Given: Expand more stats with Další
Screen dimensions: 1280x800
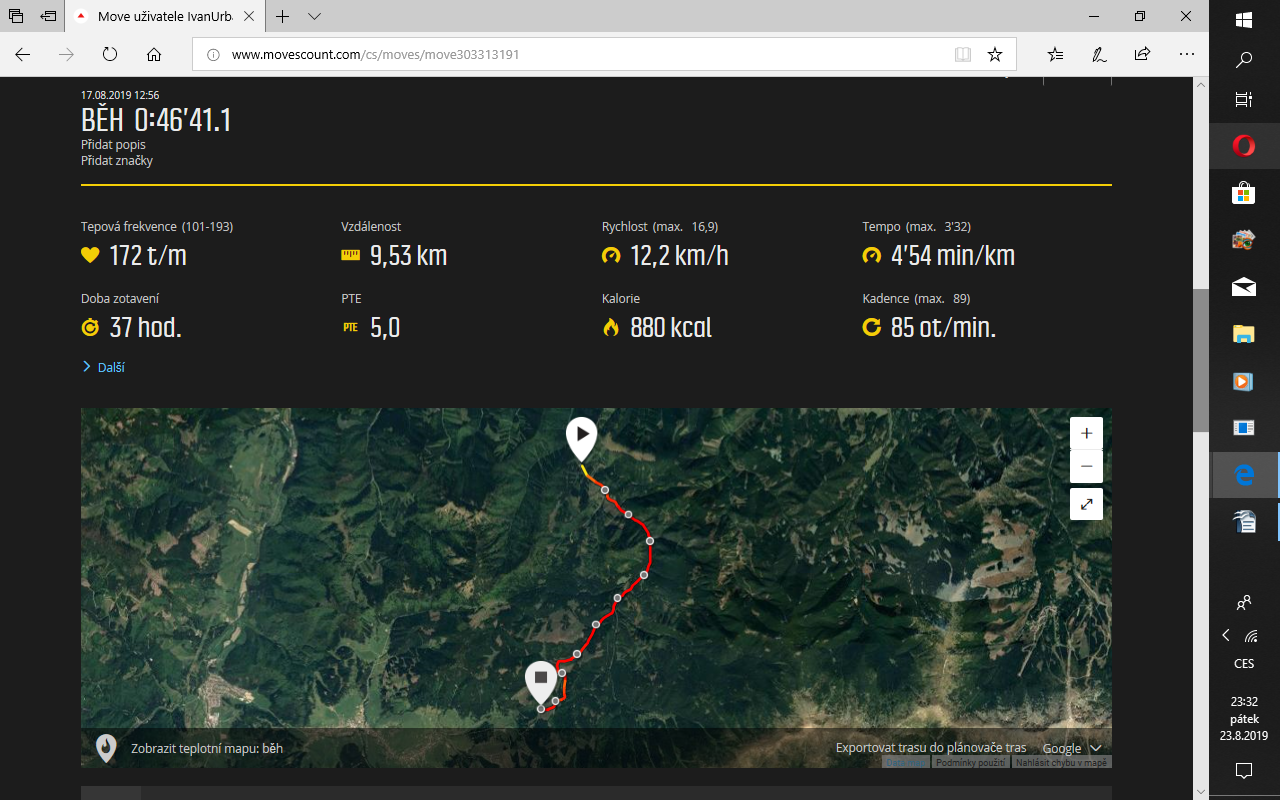Looking at the screenshot, I should (110, 367).
